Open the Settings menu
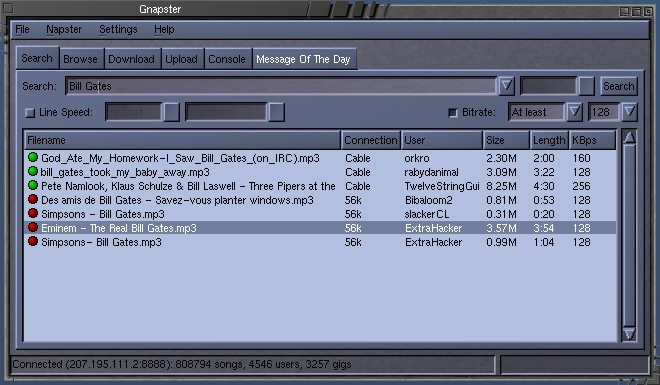 pyautogui.click(x=118, y=29)
